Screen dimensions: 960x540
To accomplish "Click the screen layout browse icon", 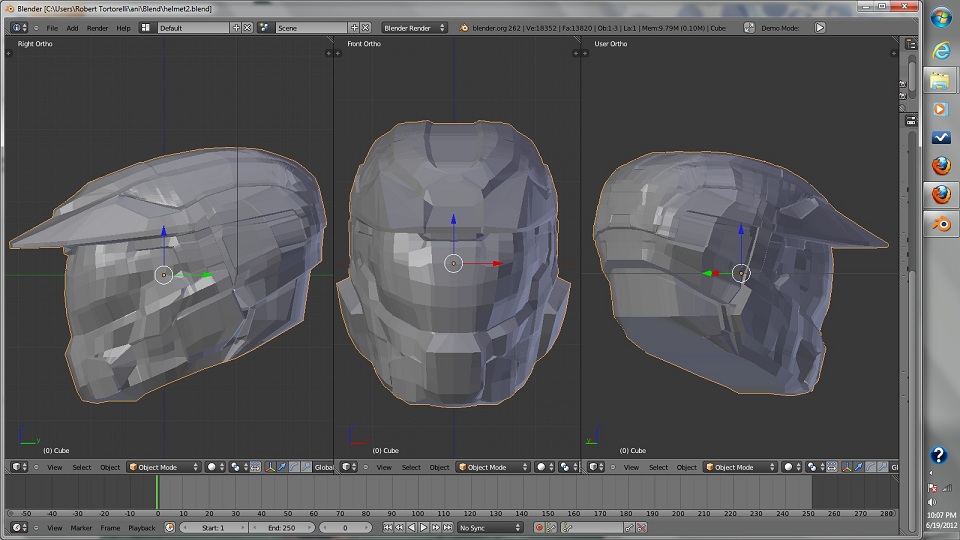I will point(146,28).
